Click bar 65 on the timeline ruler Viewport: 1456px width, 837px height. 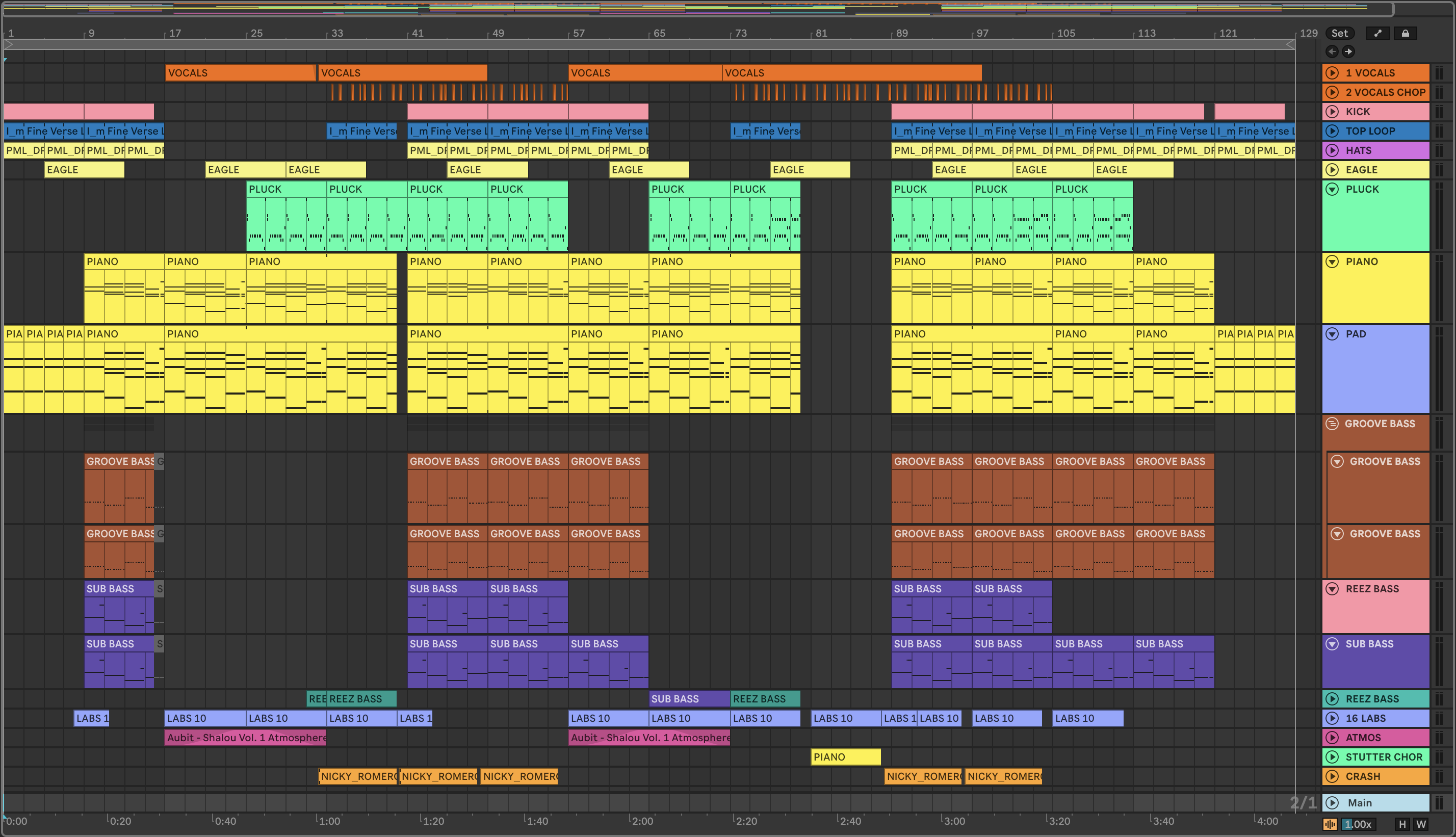click(659, 33)
